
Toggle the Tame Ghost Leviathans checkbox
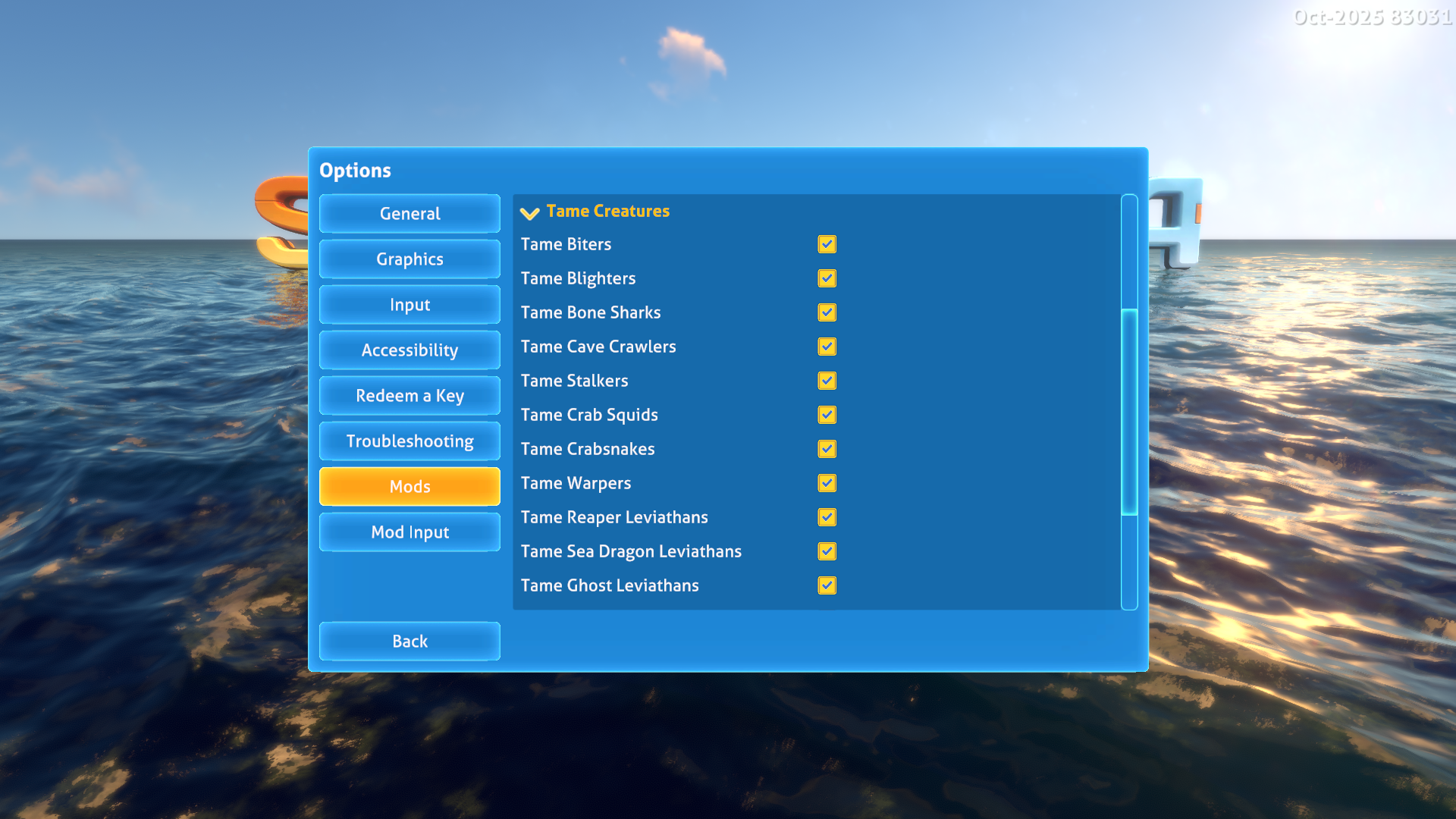(827, 585)
